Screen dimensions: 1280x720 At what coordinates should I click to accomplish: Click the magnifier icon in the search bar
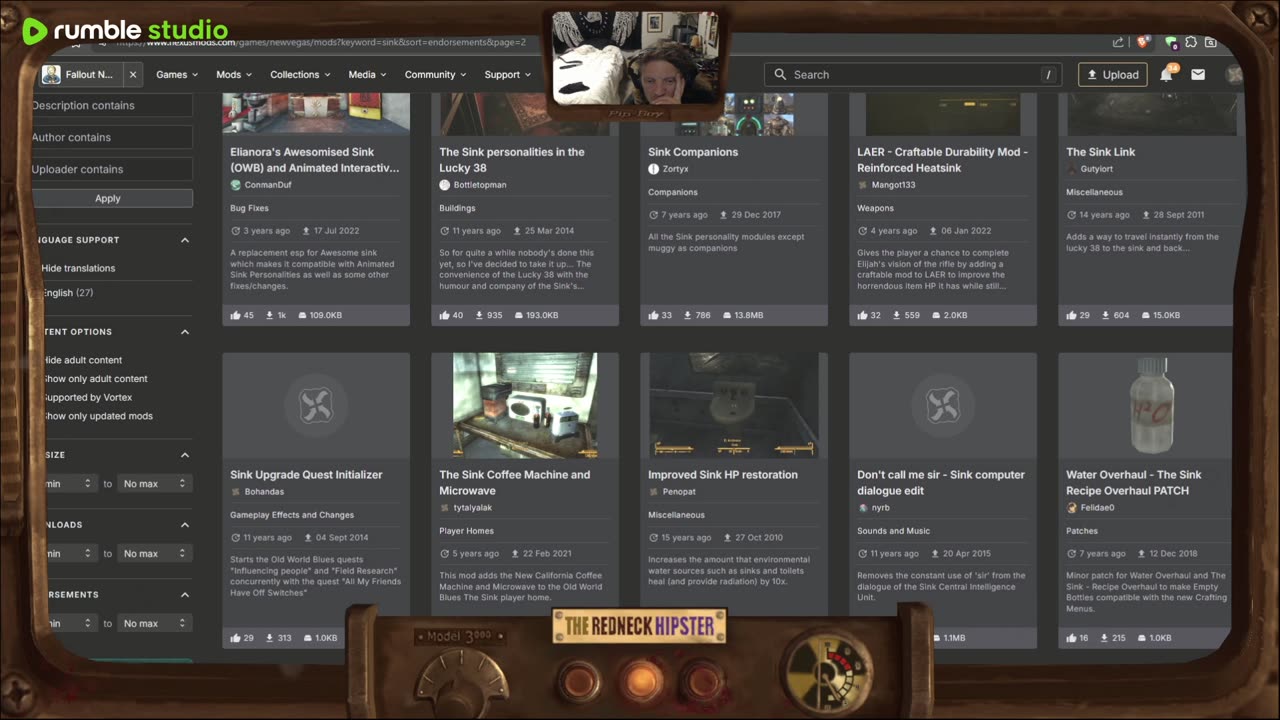[x=781, y=74]
